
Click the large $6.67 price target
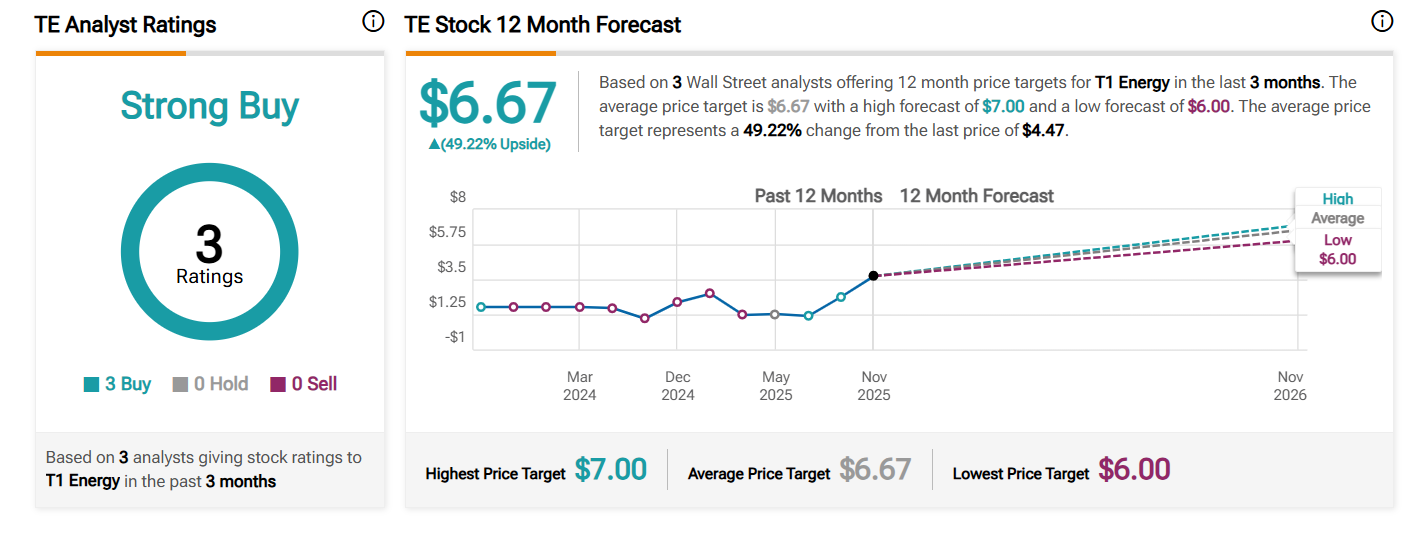[488, 103]
